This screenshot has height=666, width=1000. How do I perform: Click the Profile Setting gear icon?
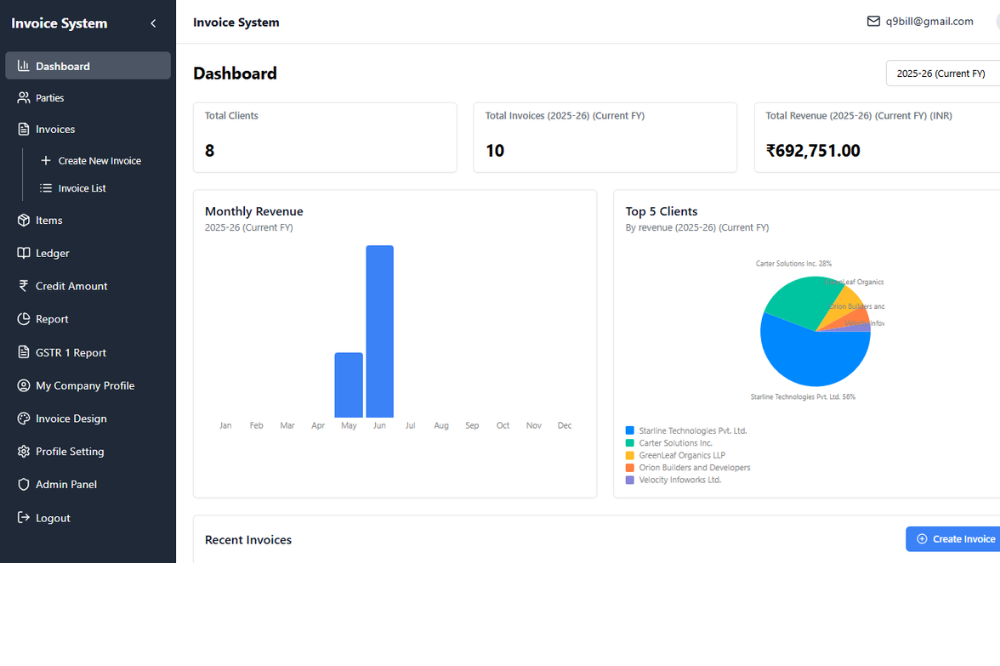pos(24,451)
